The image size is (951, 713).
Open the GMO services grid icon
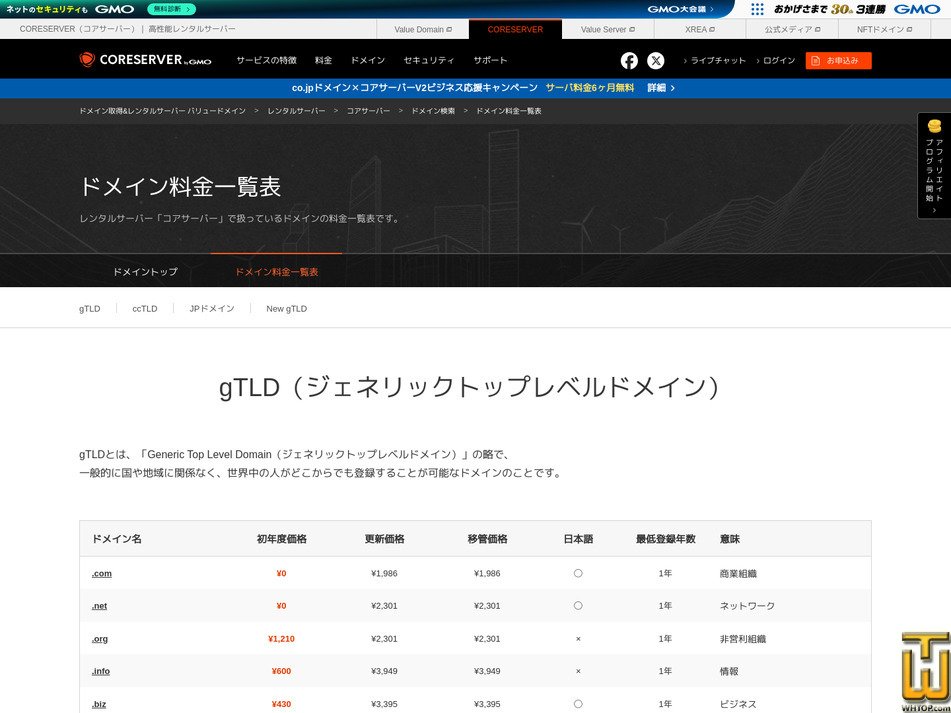[757, 9]
